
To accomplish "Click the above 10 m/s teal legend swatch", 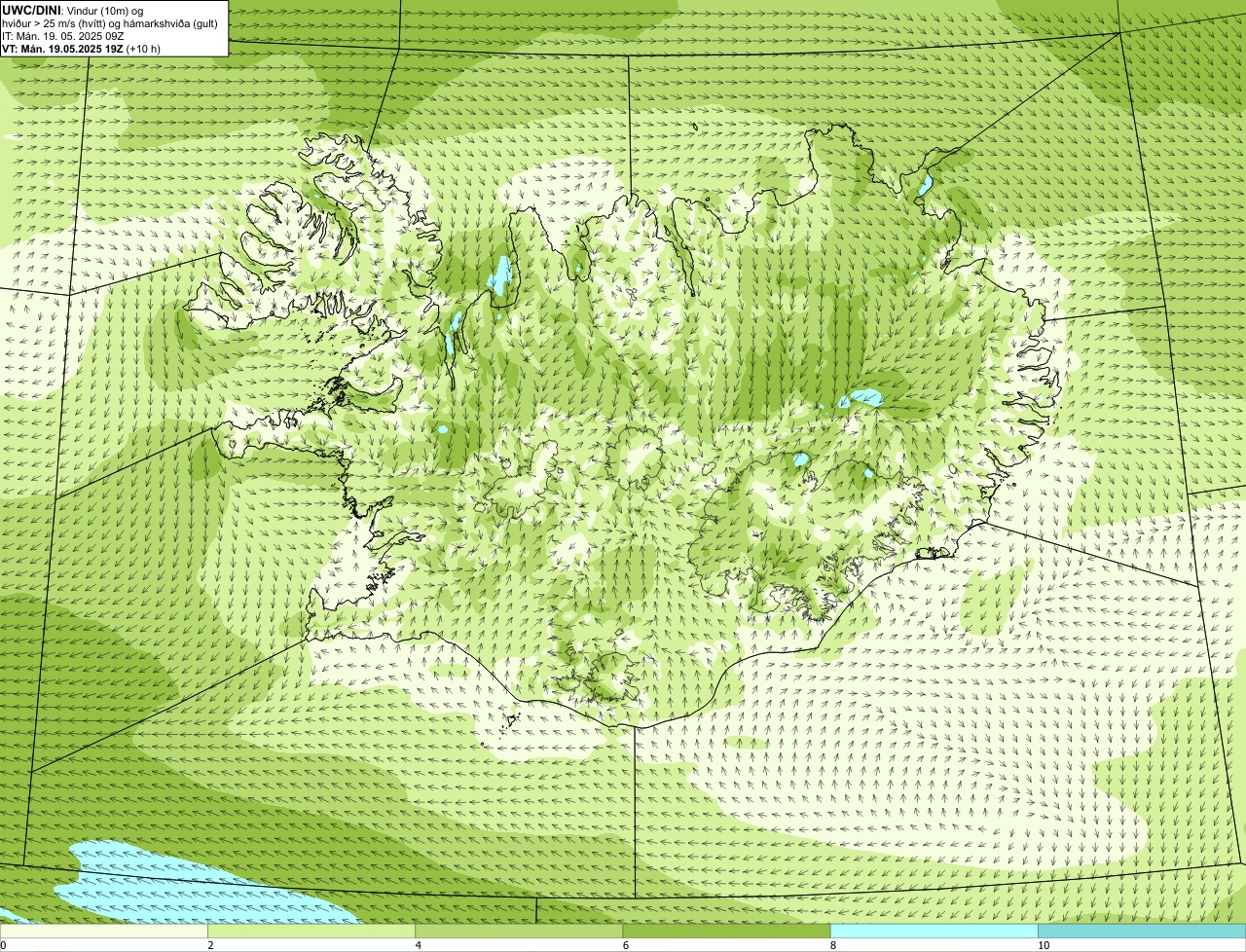I will coord(1142,932).
